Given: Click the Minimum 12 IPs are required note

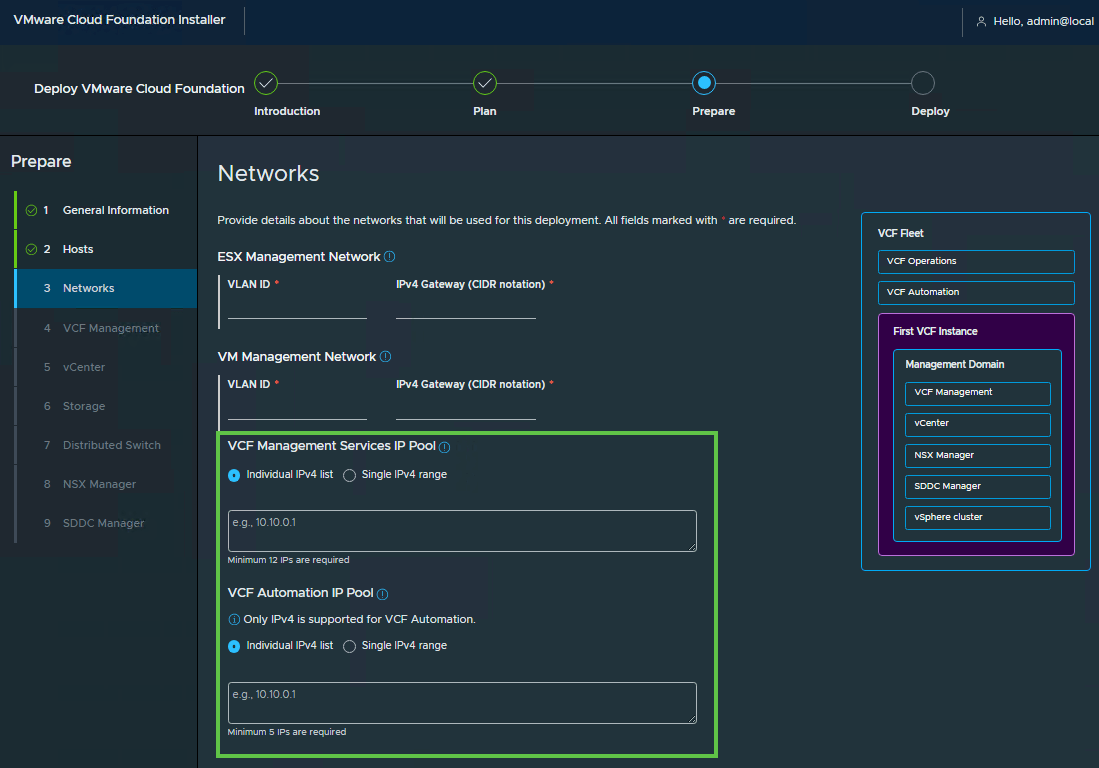Looking at the screenshot, I should click(x=288, y=560).
